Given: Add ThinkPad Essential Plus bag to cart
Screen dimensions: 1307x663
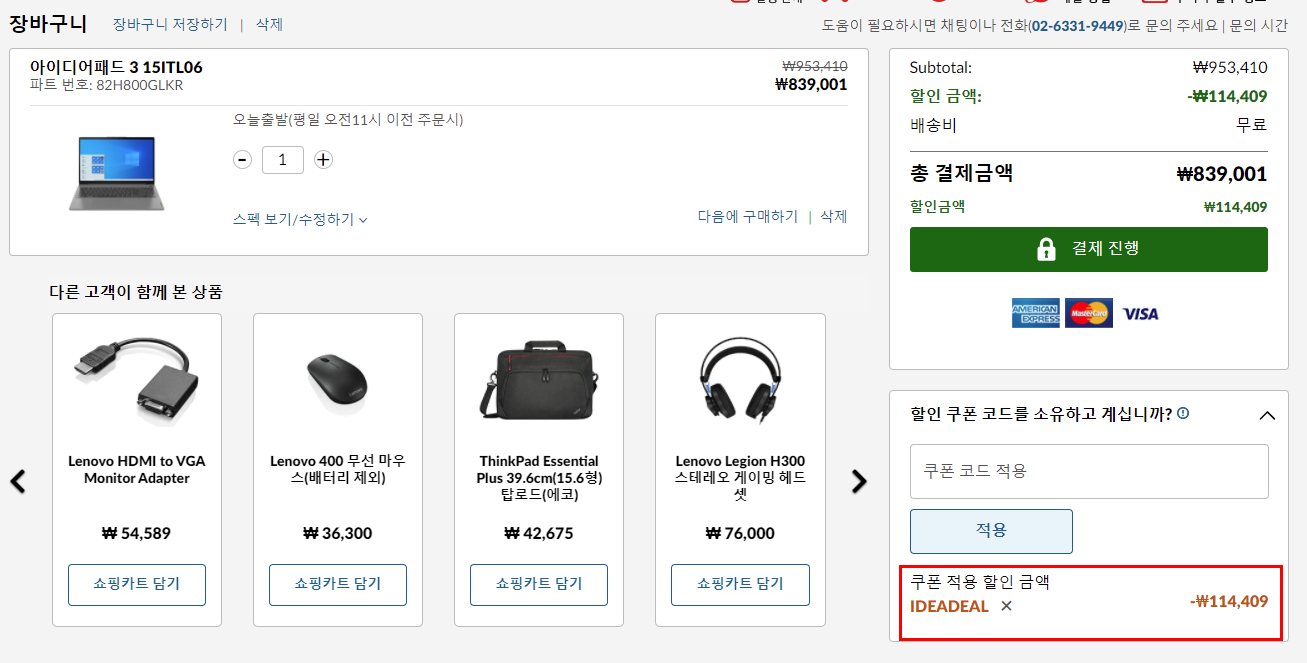Looking at the screenshot, I should [539, 584].
